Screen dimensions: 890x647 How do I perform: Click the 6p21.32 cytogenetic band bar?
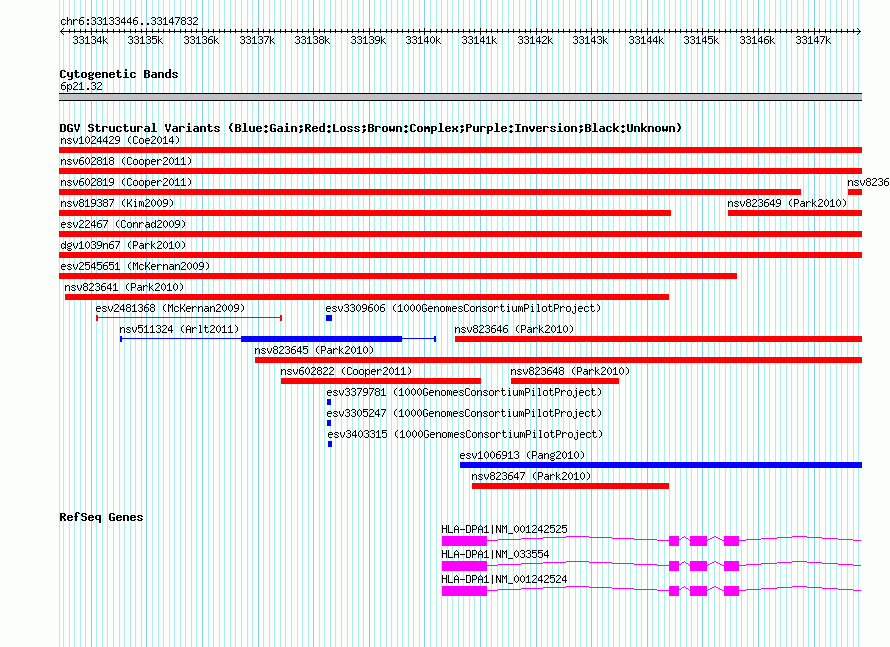click(460, 97)
